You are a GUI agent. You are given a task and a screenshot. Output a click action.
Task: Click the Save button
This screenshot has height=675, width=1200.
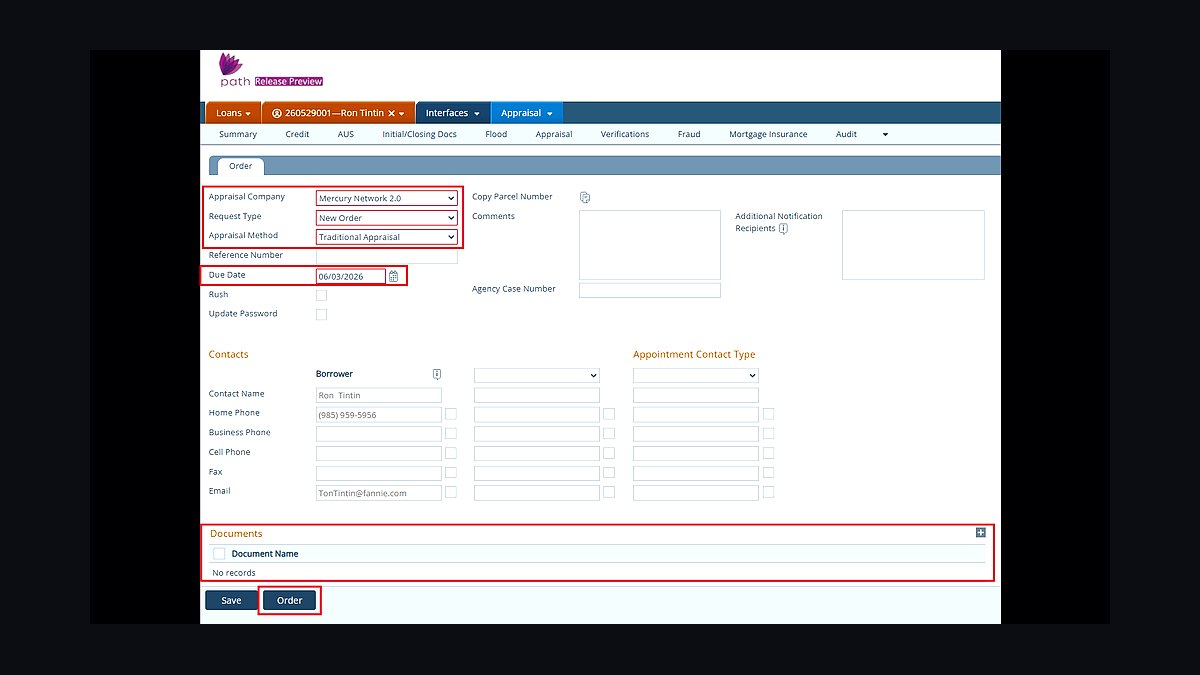point(231,600)
